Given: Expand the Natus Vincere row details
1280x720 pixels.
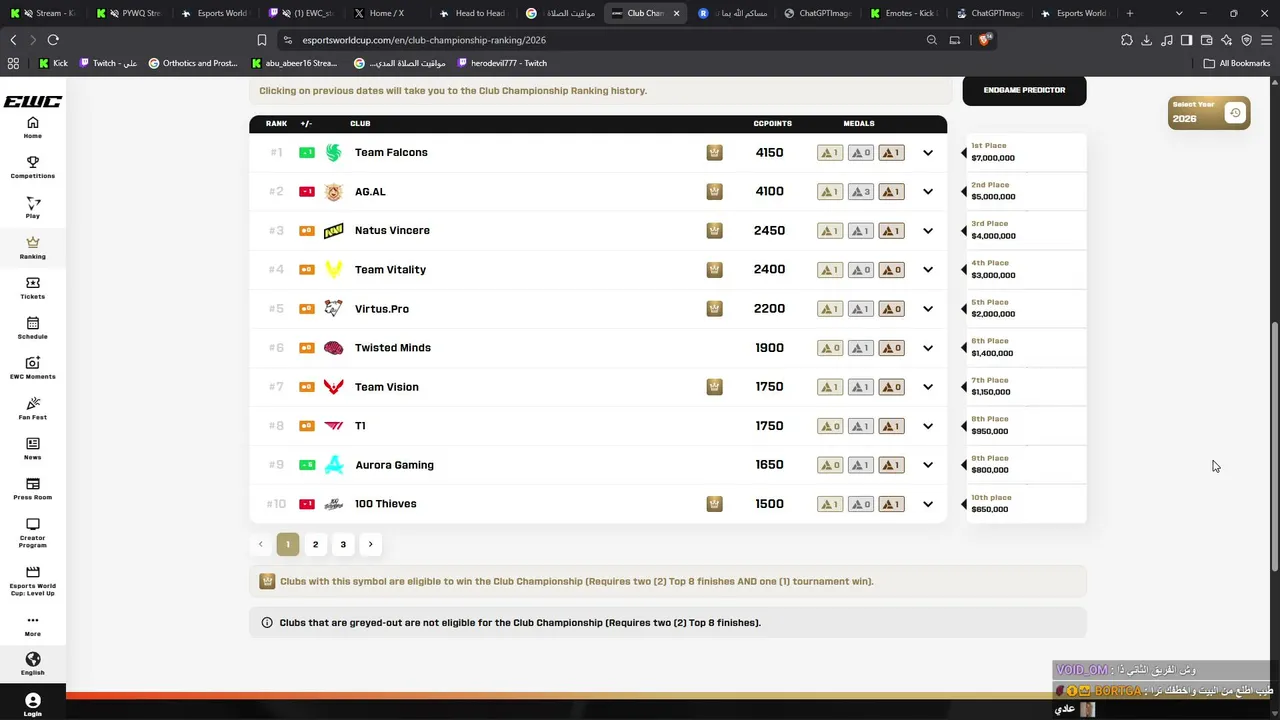Looking at the screenshot, I should [x=928, y=231].
